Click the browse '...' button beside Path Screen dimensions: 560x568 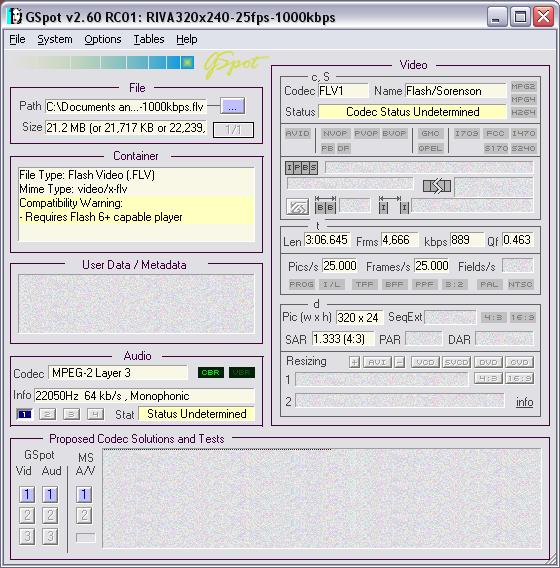point(233,106)
